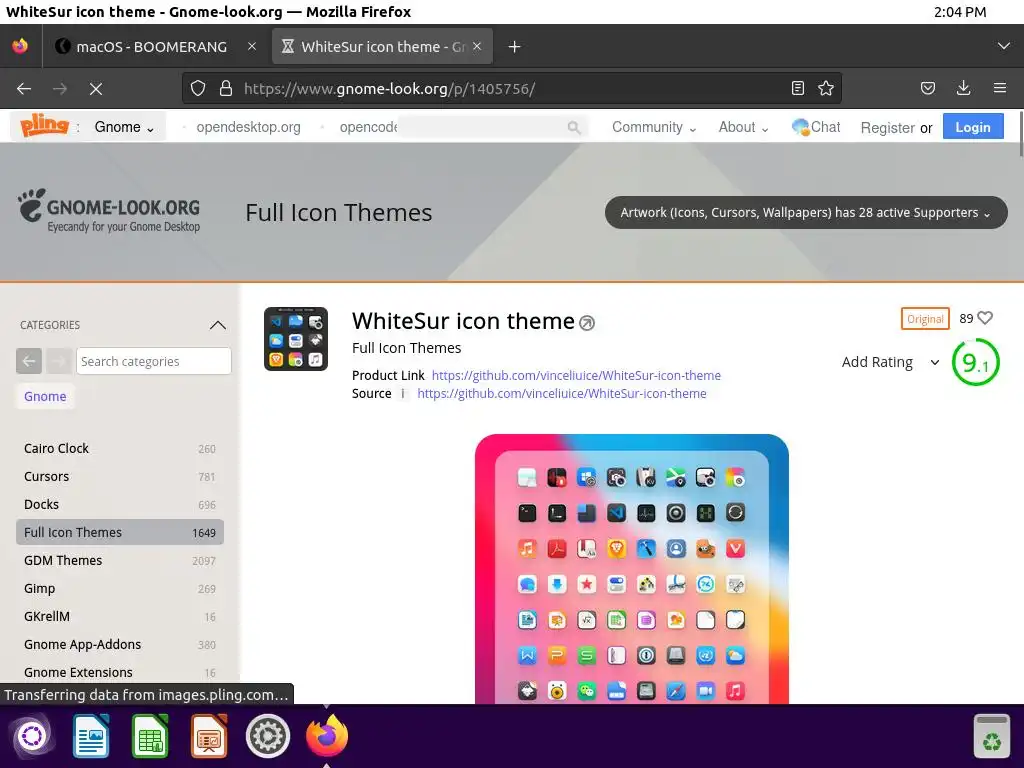Toggle reader view icon in address bar
1024x768 pixels.
pyautogui.click(x=797, y=88)
